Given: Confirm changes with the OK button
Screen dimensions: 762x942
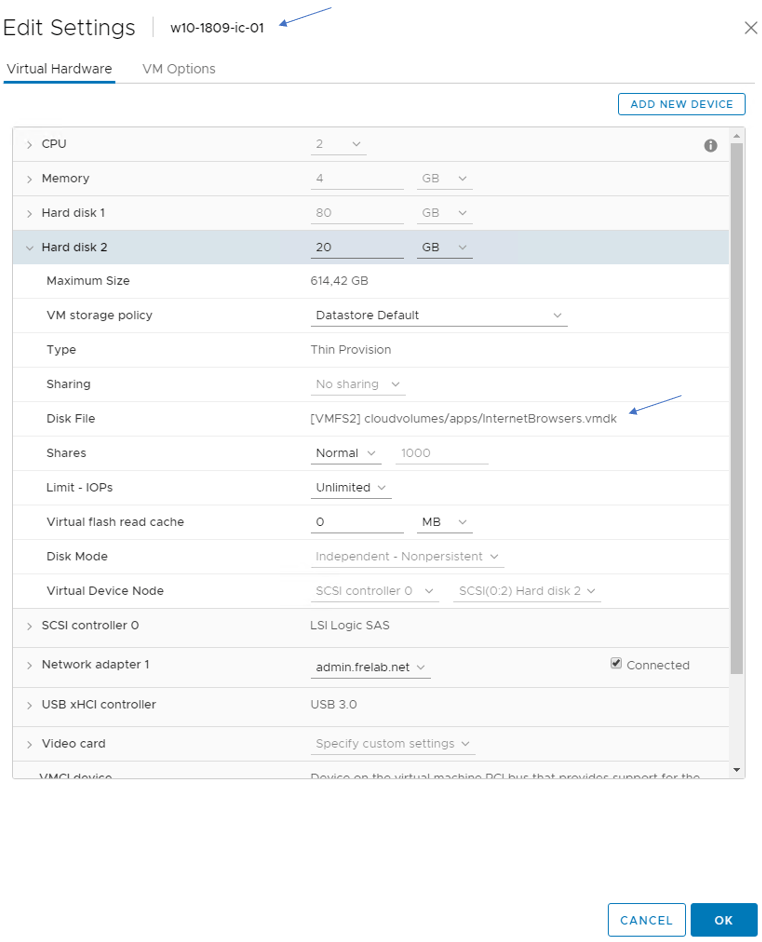Looking at the screenshot, I should [724, 920].
